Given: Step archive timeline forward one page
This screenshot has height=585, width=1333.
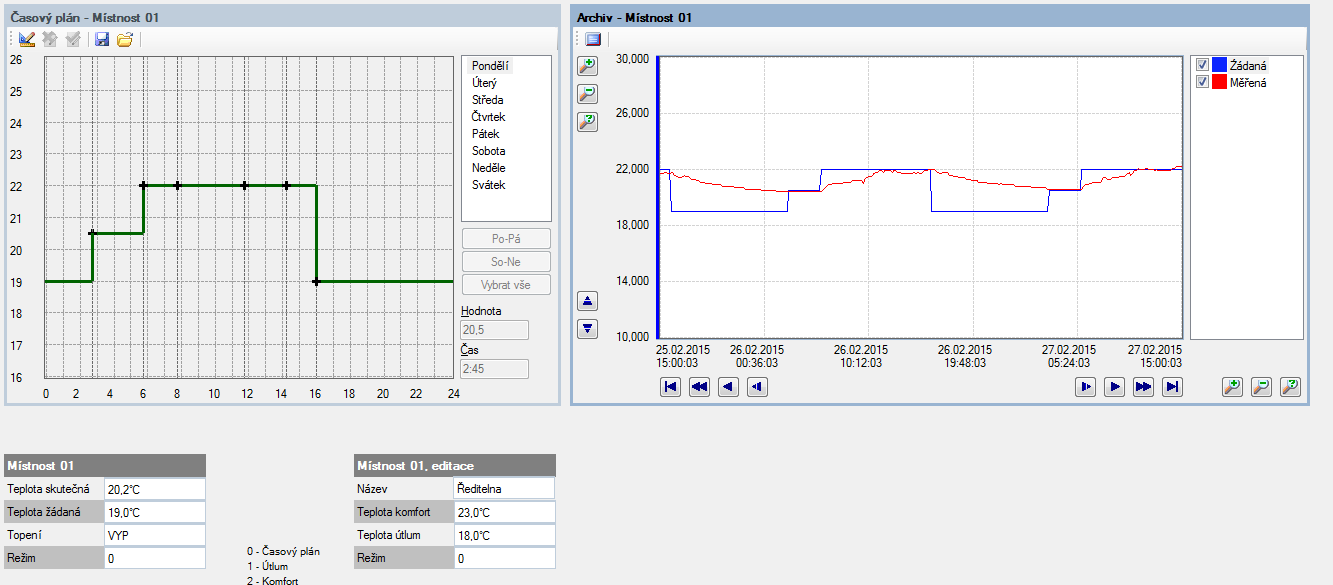Looking at the screenshot, I should point(1115,387).
